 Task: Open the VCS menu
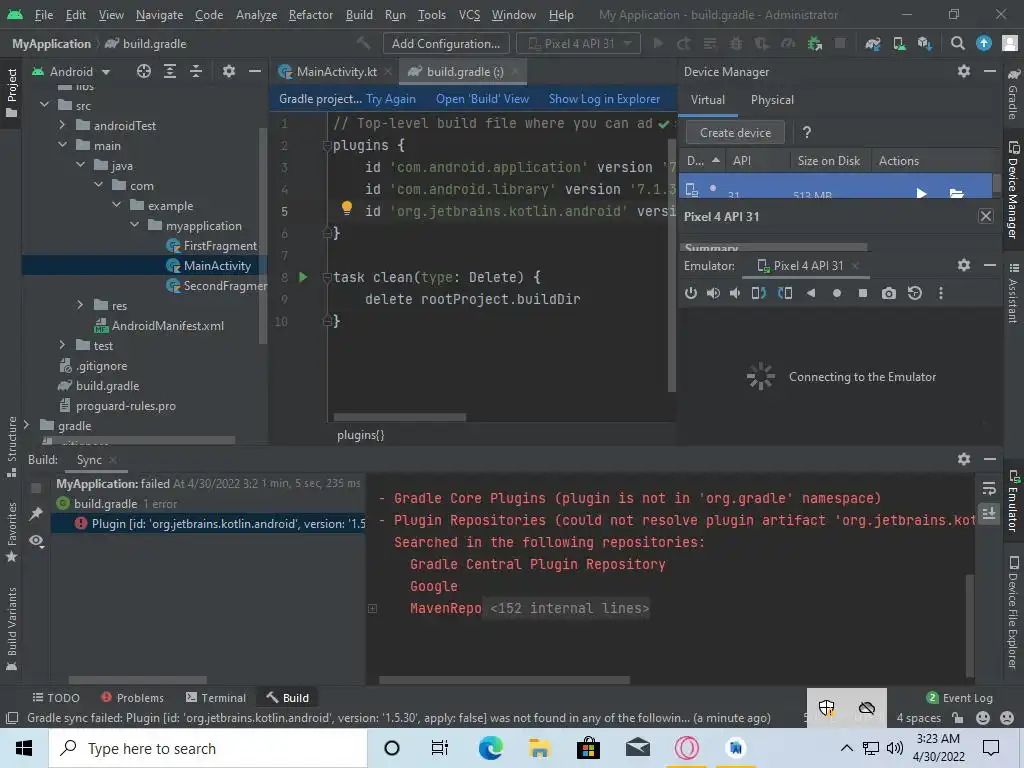469,14
